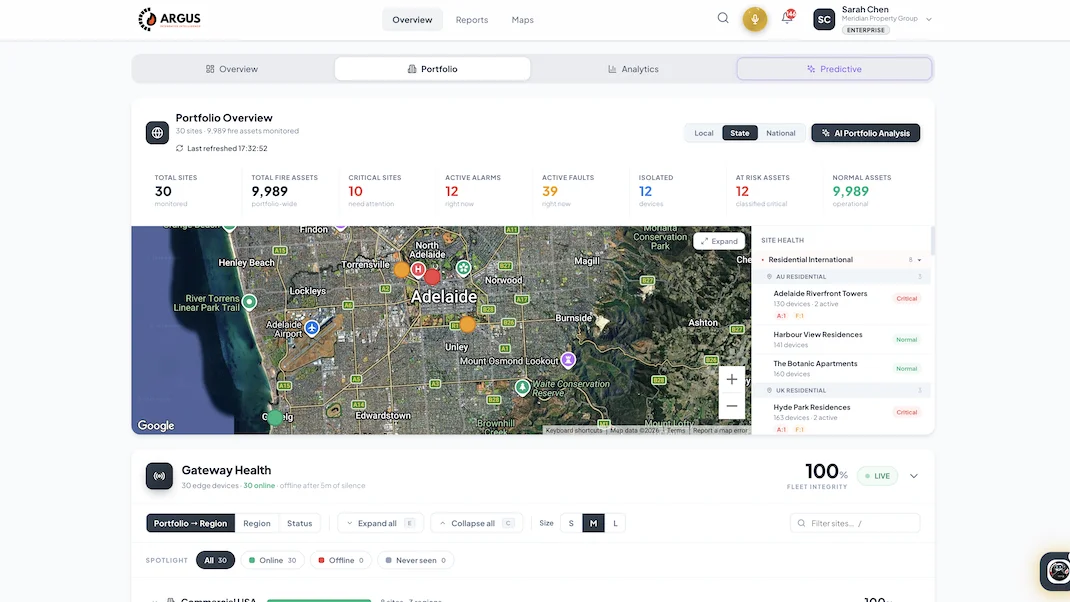The image size is (1070, 602).
Task: Click the SC user avatar
Action: 824,19
